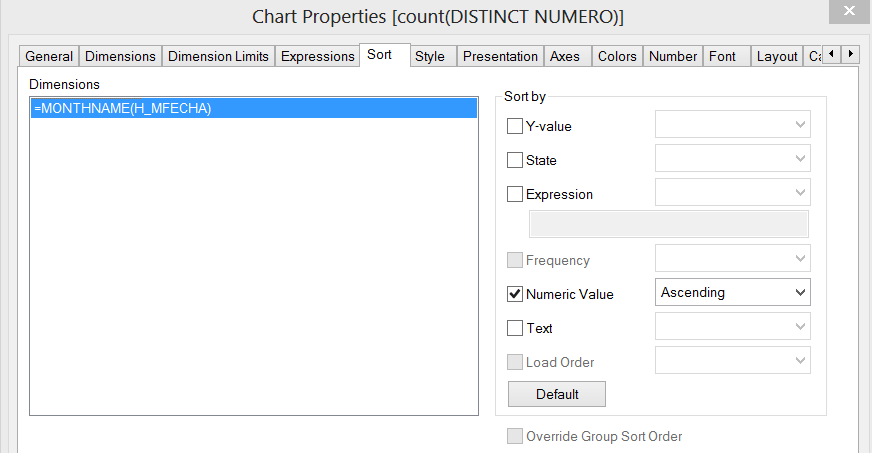Open the Dimension Limits tab
This screenshot has height=453, width=872.
coord(218,56)
